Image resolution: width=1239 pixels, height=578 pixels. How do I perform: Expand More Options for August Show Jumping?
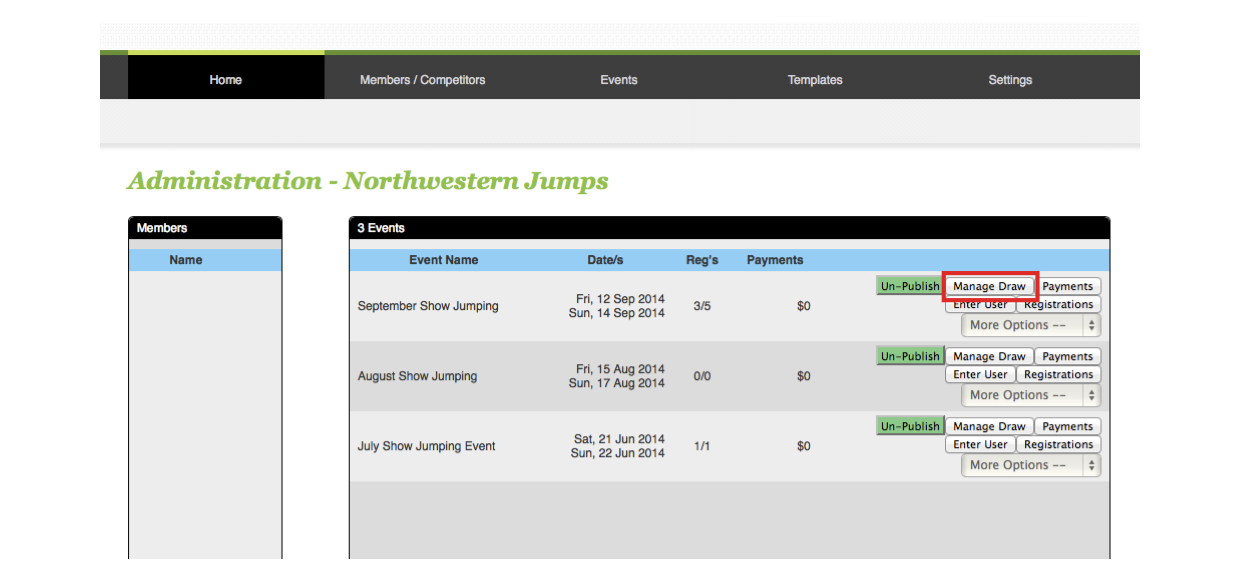pos(1031,395)
